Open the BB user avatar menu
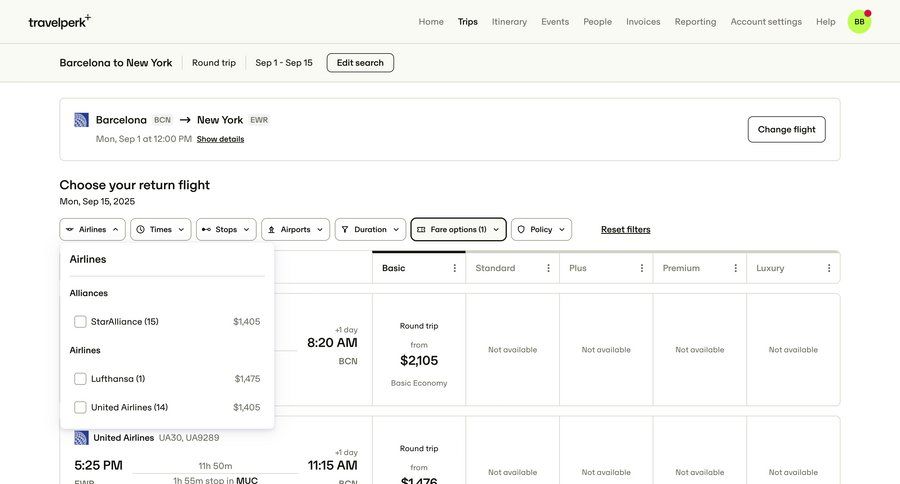 [859, 22]
